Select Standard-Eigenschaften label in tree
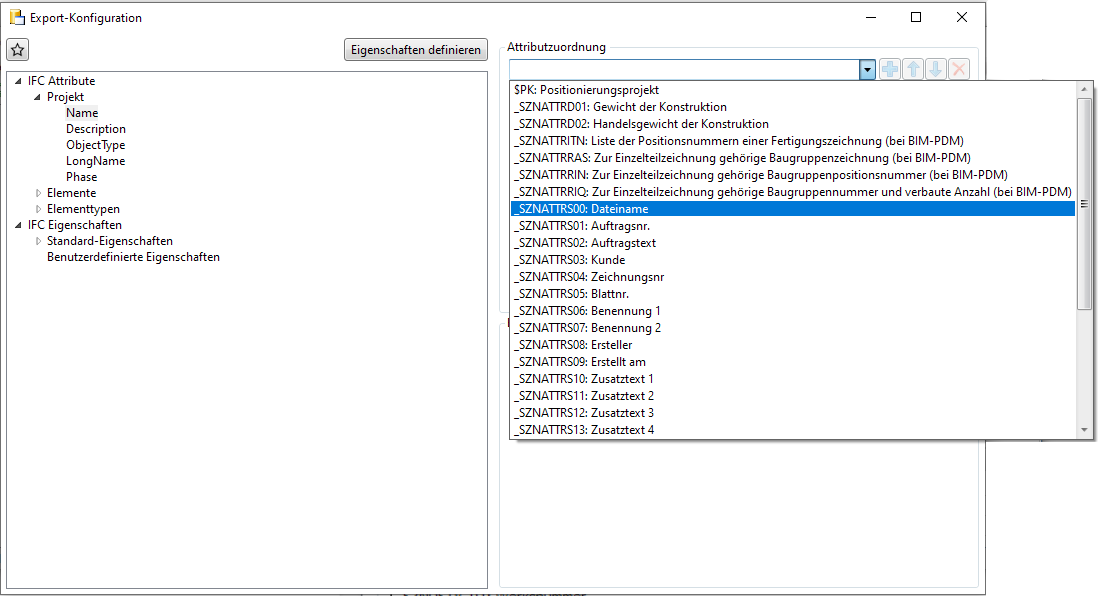 click(x=110, y=241)
